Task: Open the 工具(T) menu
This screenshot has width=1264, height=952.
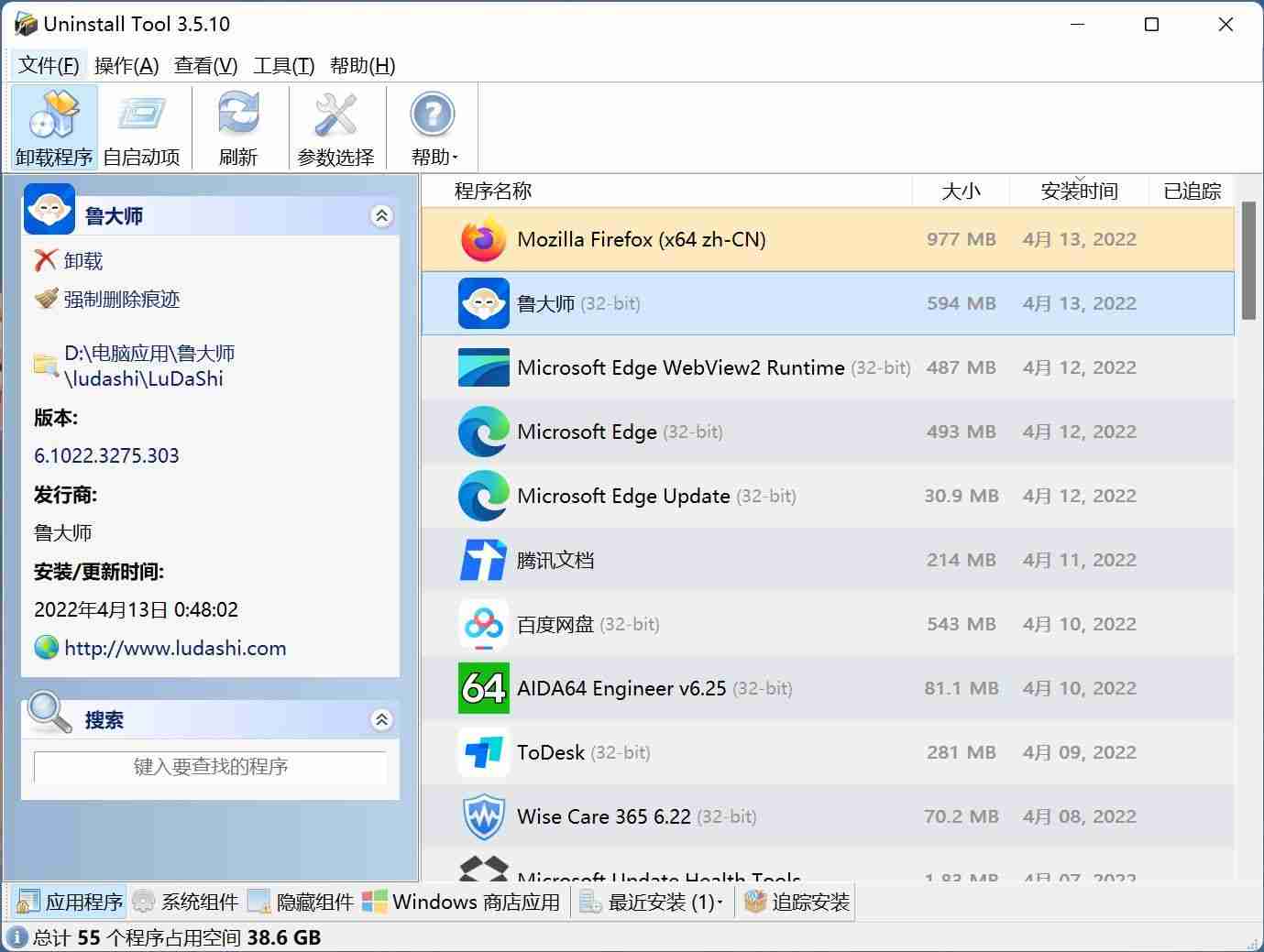Action: 283,65
